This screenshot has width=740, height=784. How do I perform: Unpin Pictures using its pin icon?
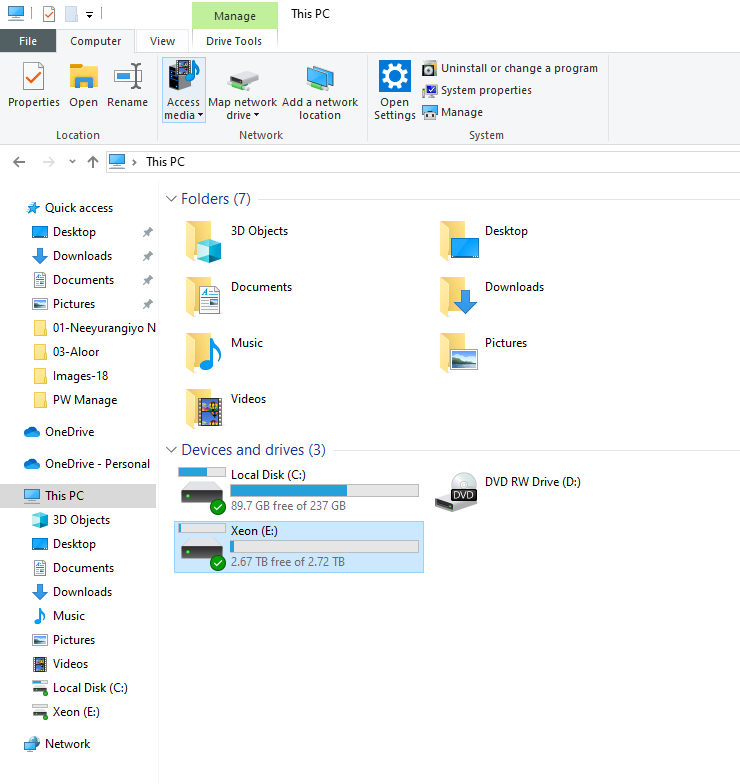(x=148, y=304)
